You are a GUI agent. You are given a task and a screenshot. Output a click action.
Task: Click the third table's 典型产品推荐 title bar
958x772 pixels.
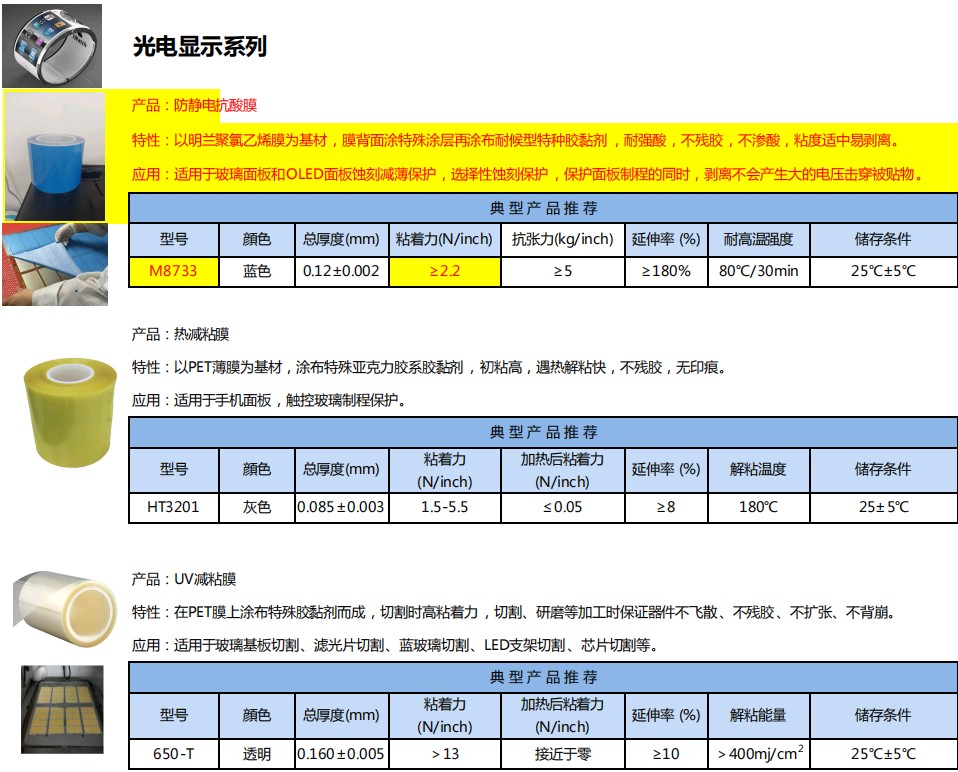543,677
